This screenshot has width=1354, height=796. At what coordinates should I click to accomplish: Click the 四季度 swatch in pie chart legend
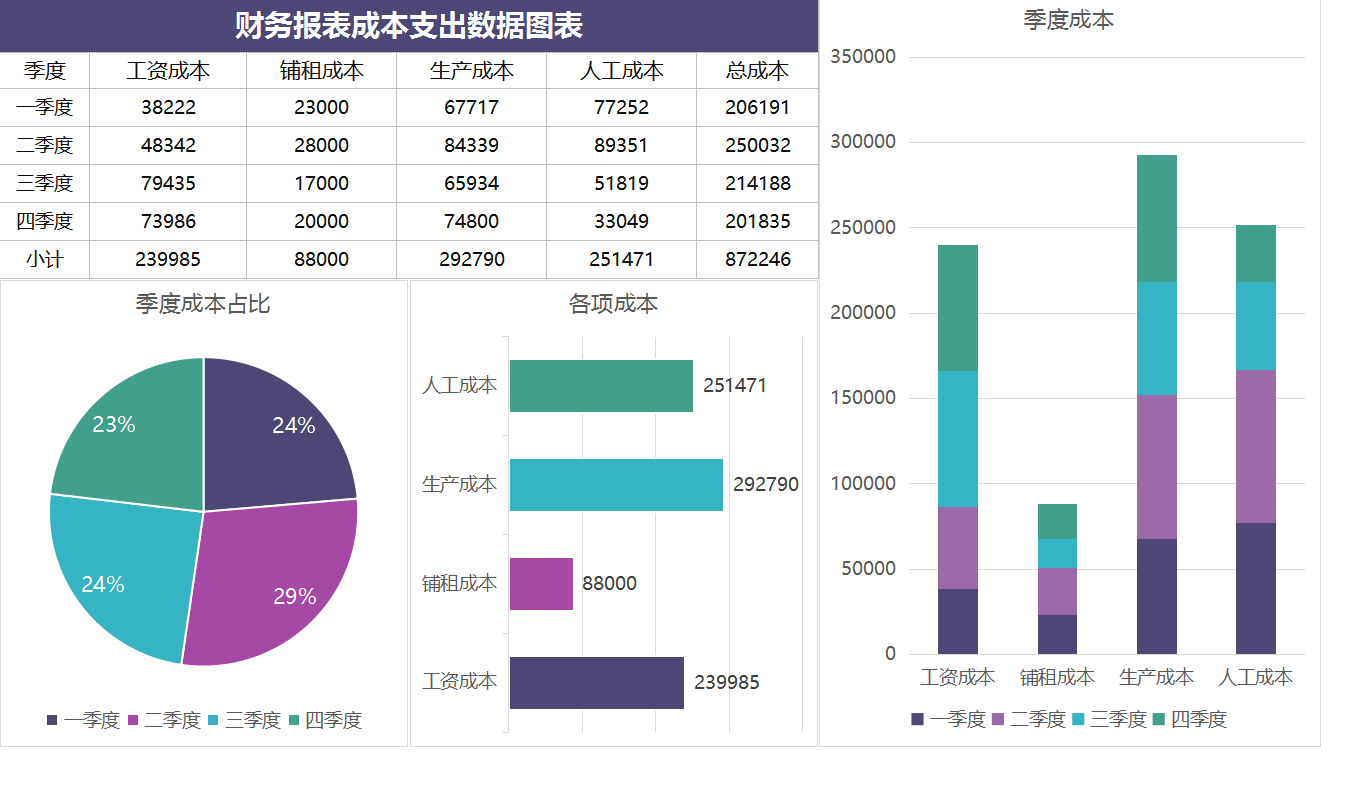click(x=294, y=720)
